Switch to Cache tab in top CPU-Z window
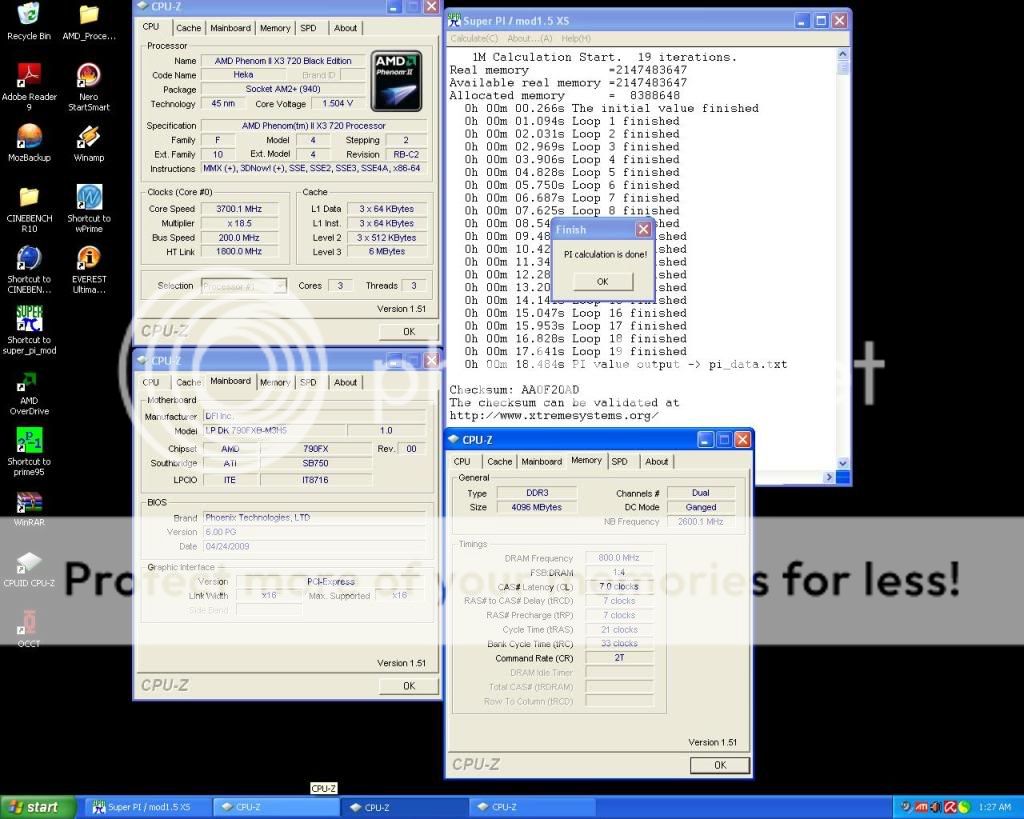 (188, 28)
